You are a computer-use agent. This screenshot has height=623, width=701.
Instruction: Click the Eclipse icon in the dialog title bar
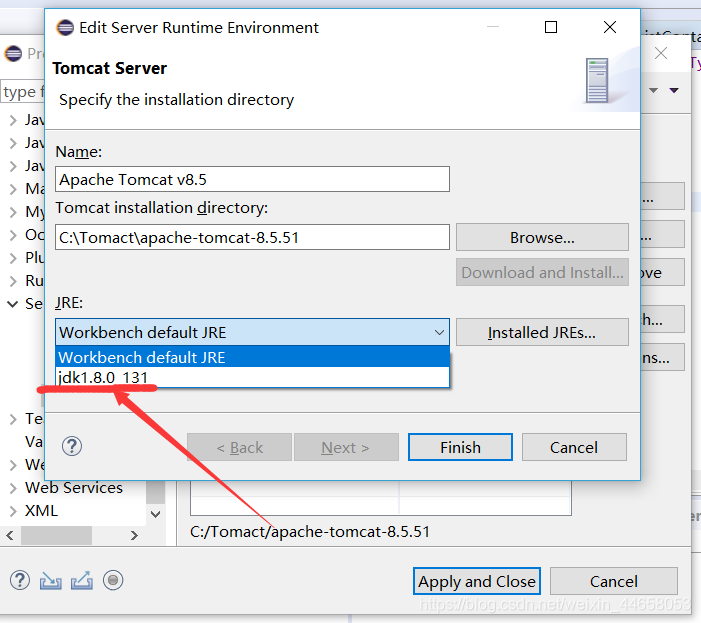[65, 28]
